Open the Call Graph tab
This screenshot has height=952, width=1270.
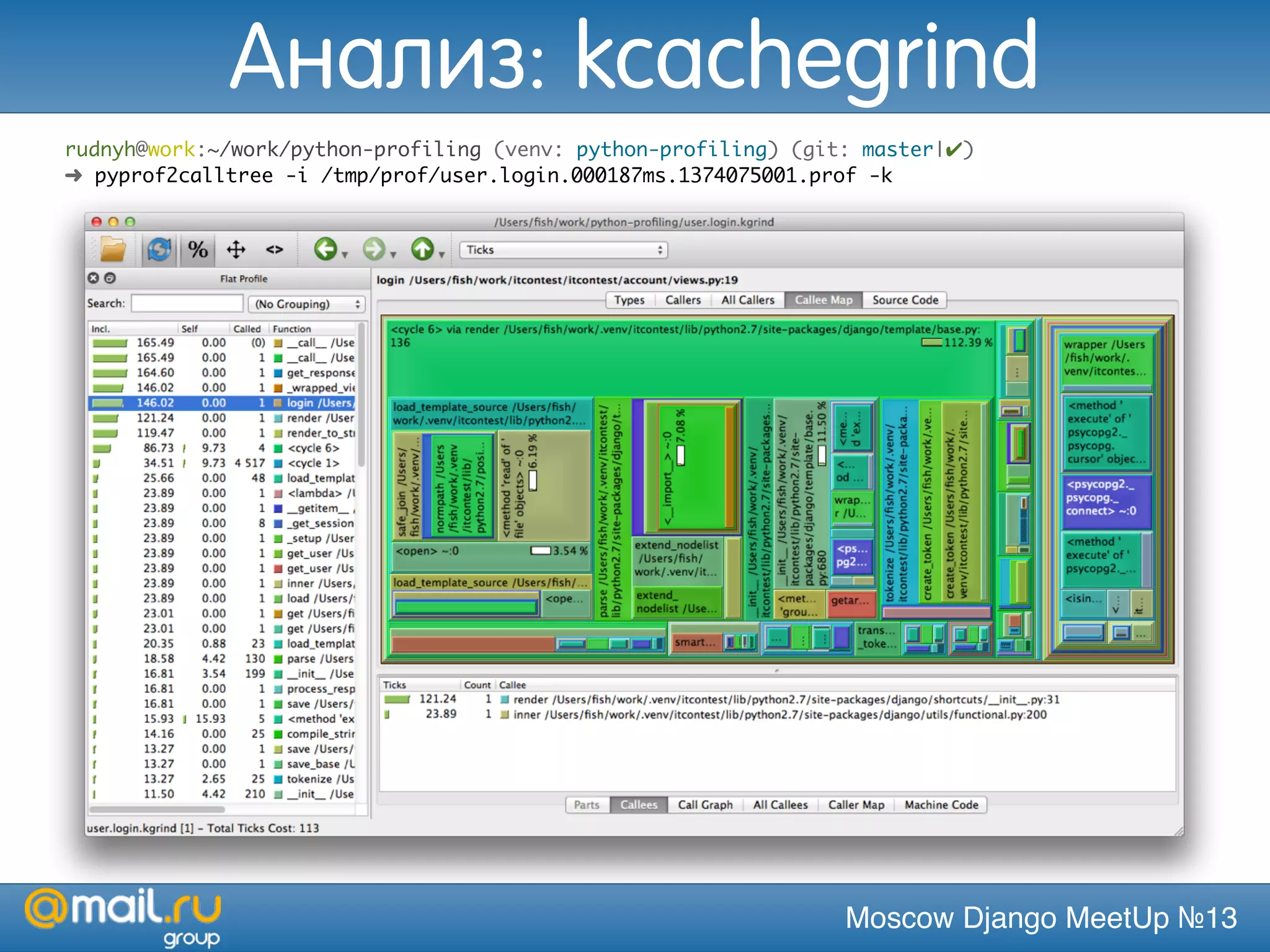[x=705, y=804]
